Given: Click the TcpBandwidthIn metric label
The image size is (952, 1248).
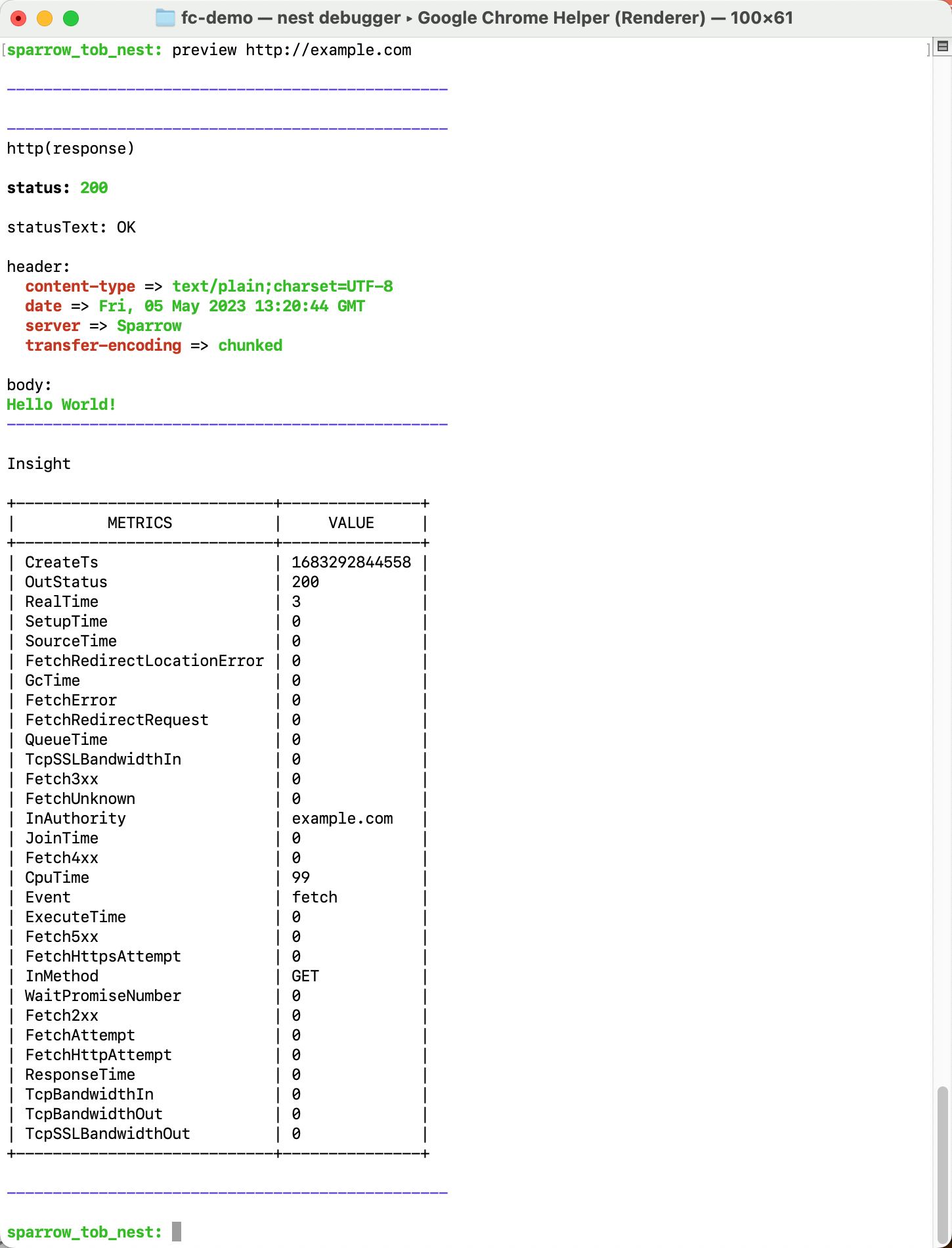Looking at the screenshot, I should (89, 1094).
